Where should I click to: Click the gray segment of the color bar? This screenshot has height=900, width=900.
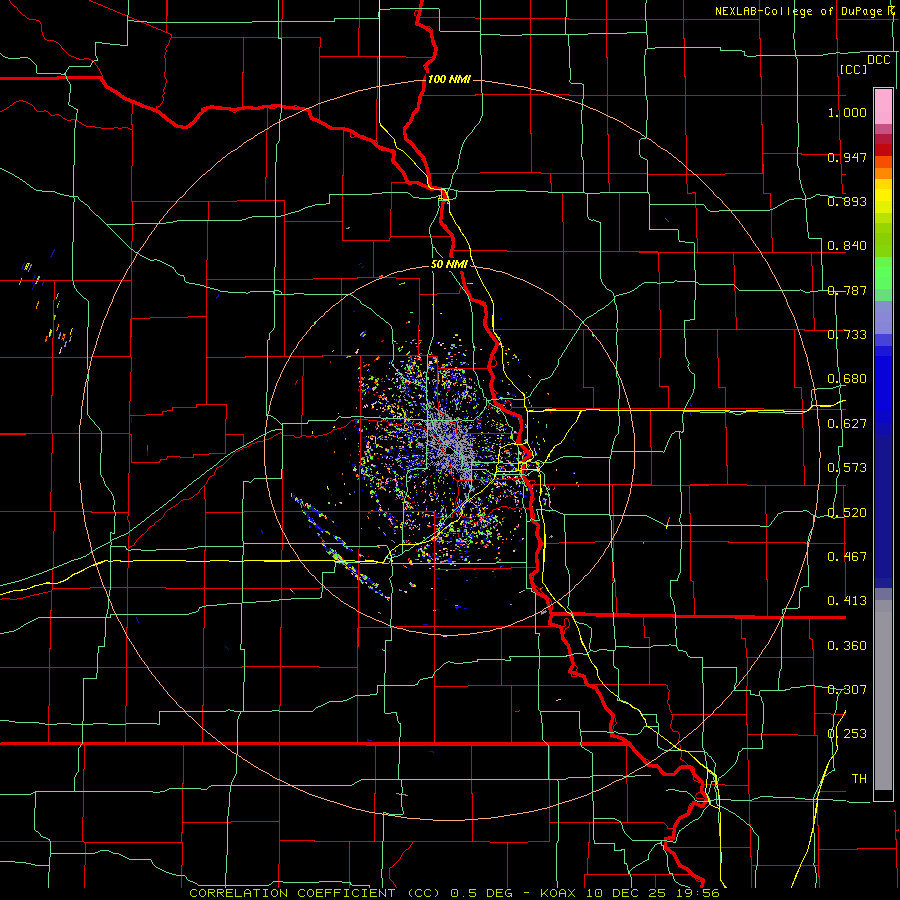click(x=883, y=695)
